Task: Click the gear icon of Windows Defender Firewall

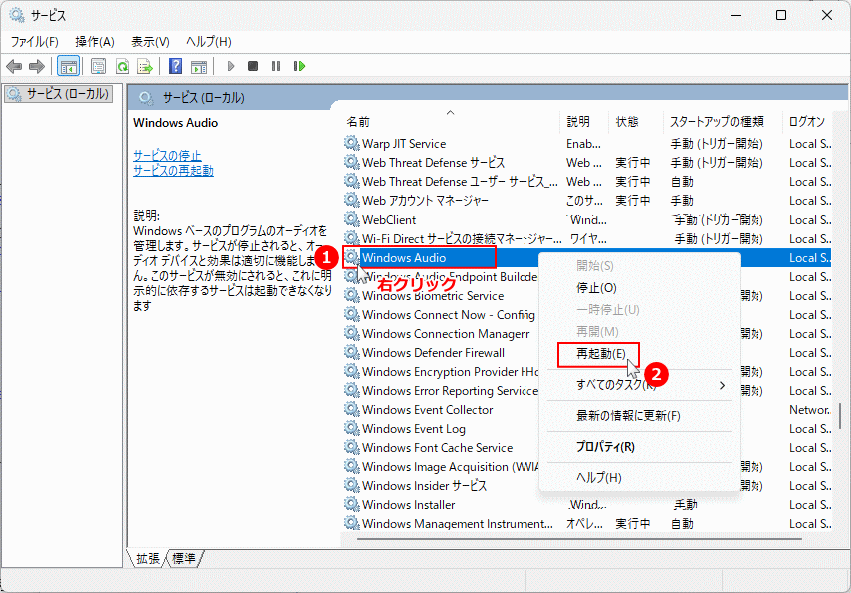Action: 352,352
